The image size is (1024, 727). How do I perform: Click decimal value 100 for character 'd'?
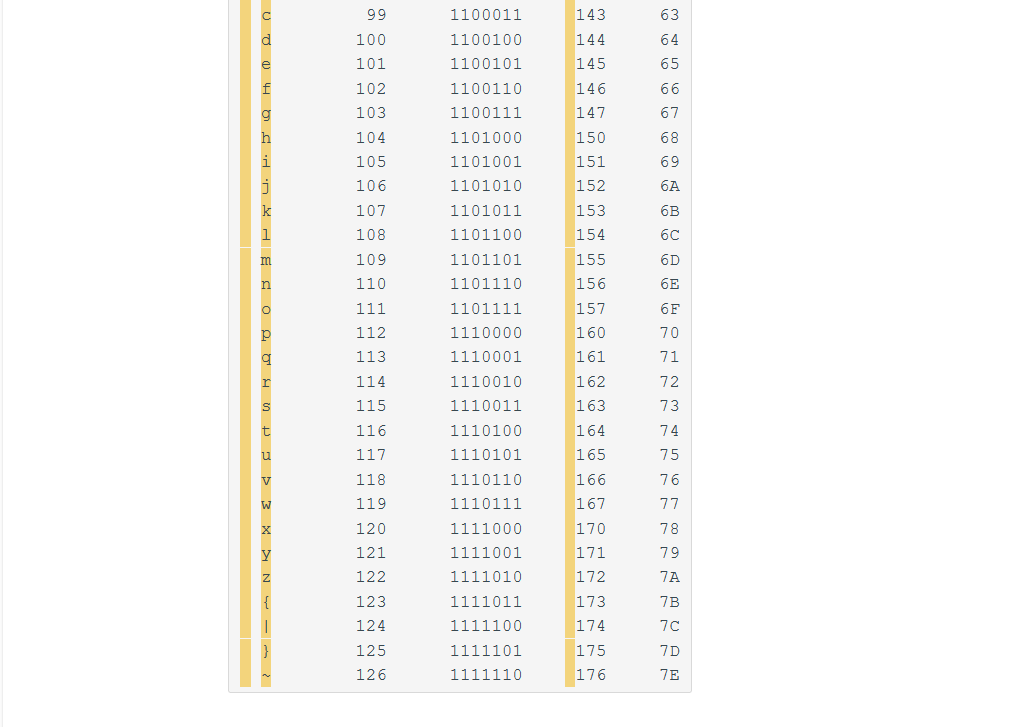(x=371, y=39)
